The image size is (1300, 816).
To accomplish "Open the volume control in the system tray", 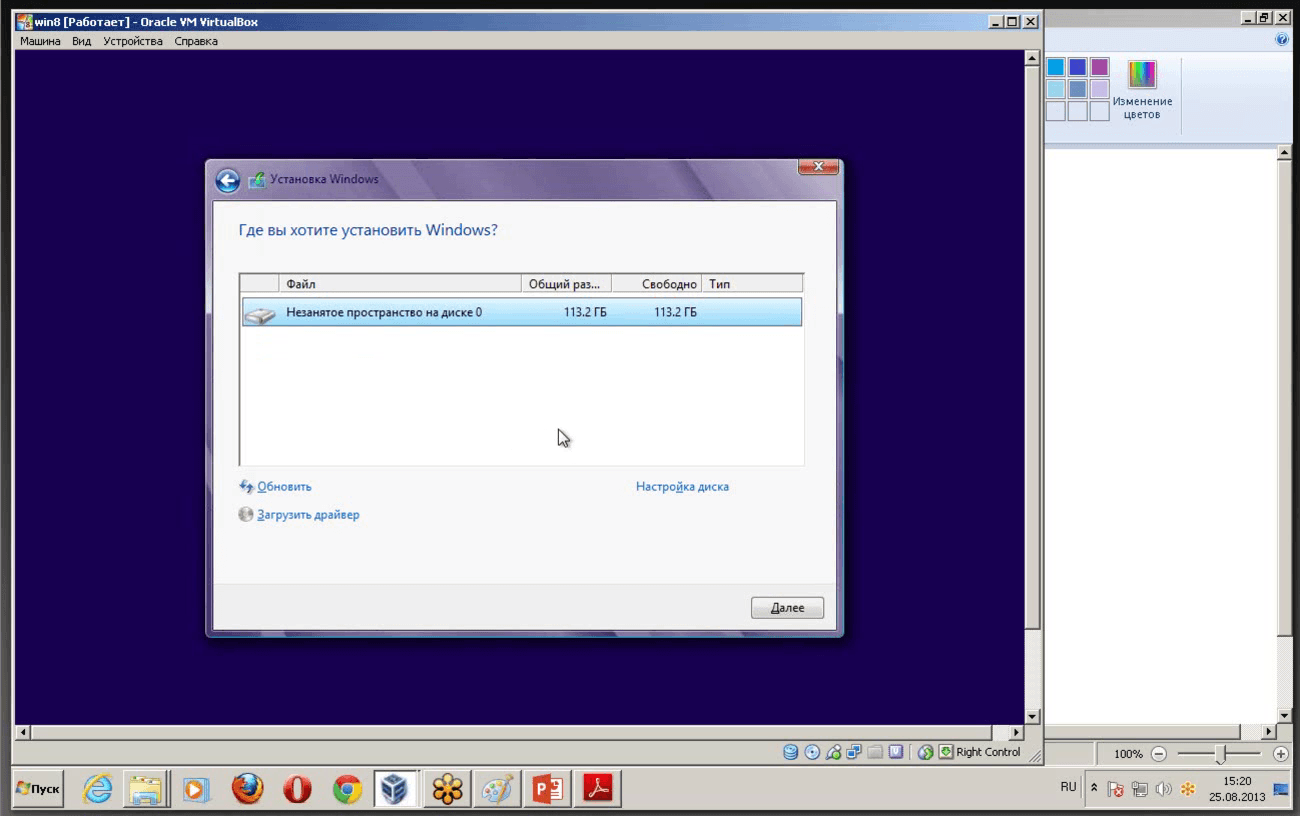I will click(1164, 789).
